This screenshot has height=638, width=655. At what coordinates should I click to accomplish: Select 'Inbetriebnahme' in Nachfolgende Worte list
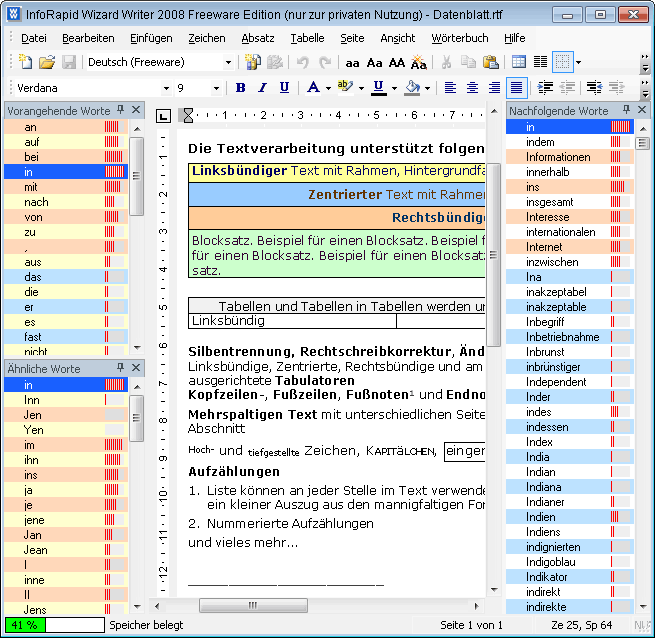point(570,337)
